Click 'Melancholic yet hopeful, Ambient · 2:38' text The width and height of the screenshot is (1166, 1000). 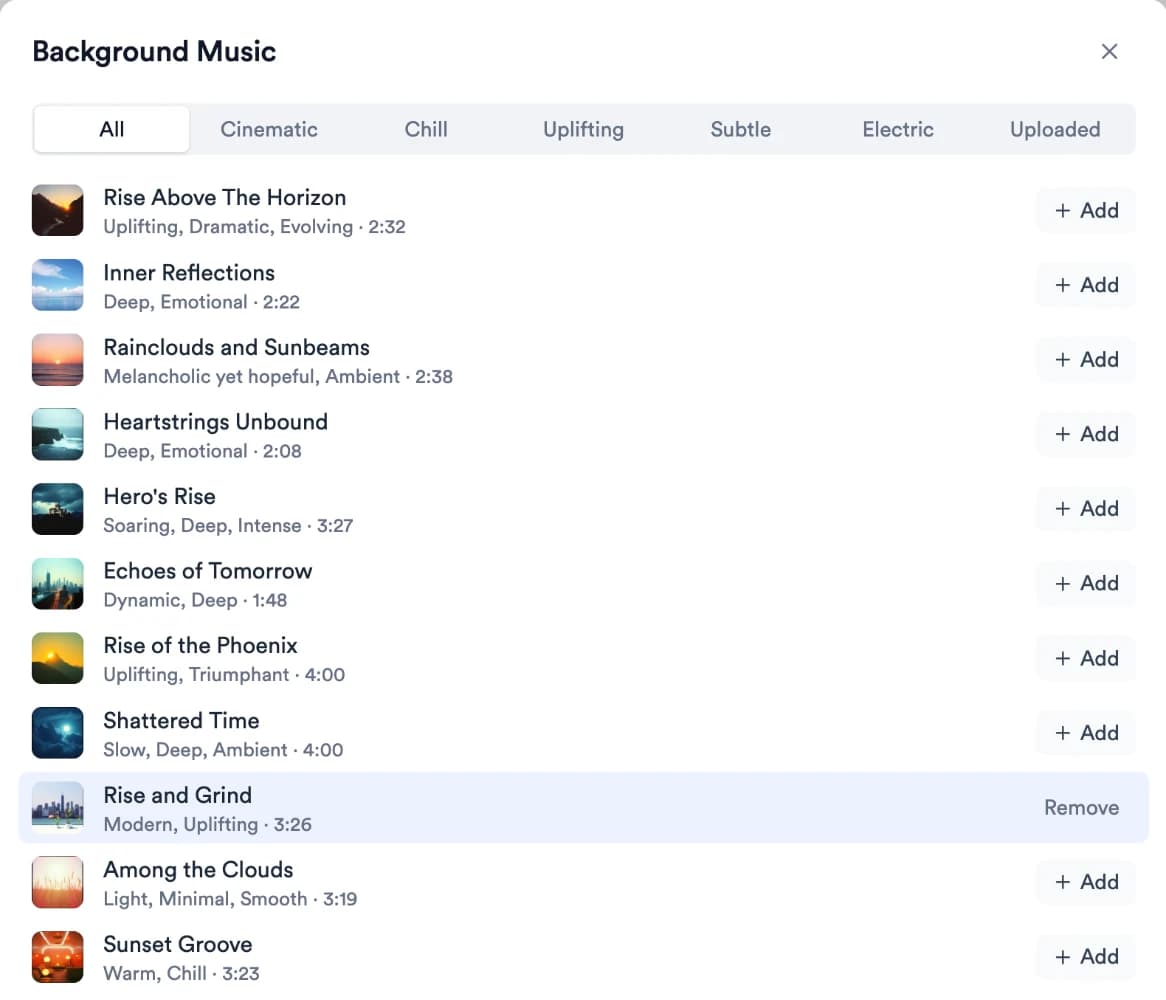(x=278, y=376)
